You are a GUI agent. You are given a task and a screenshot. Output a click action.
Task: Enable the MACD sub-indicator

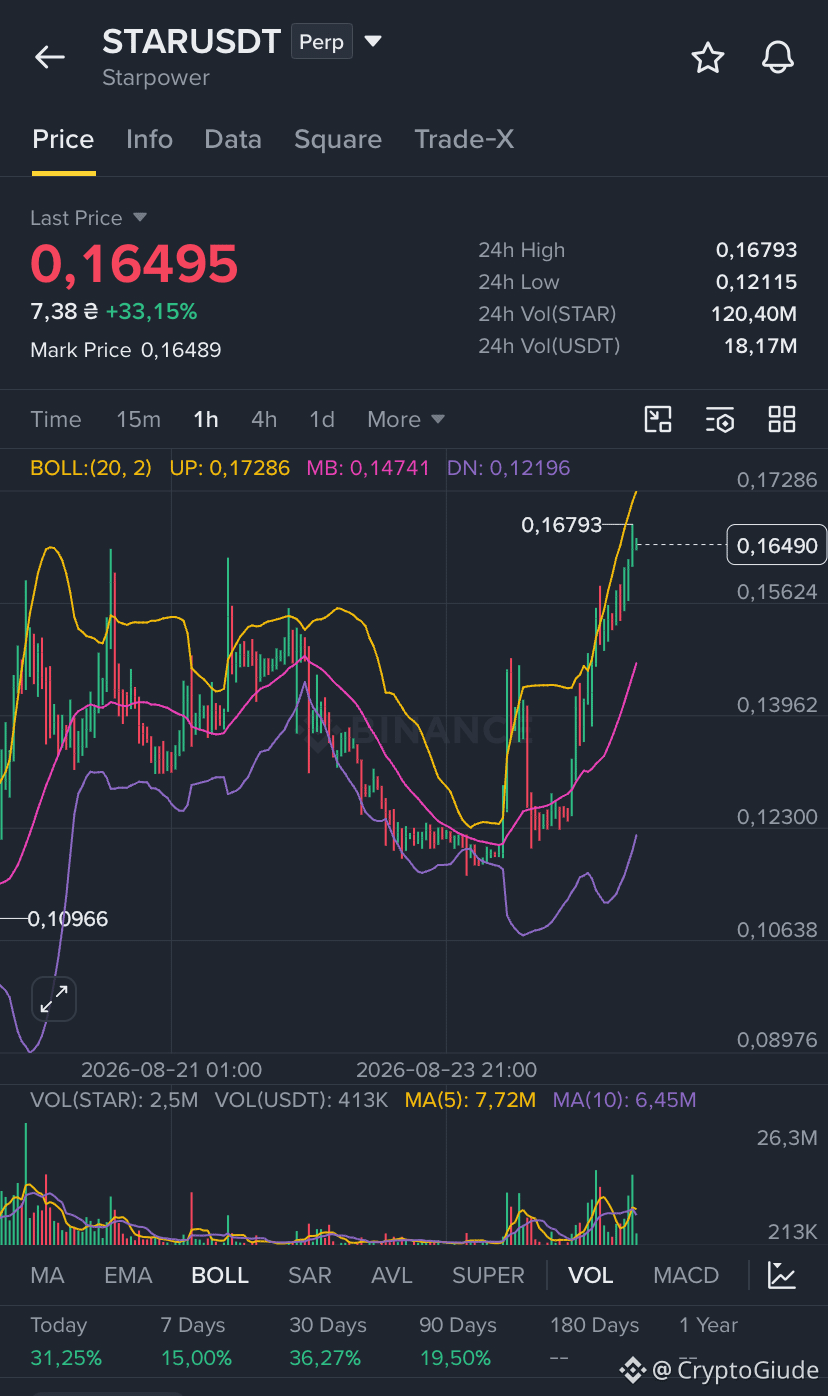[x=686, y=1275]
